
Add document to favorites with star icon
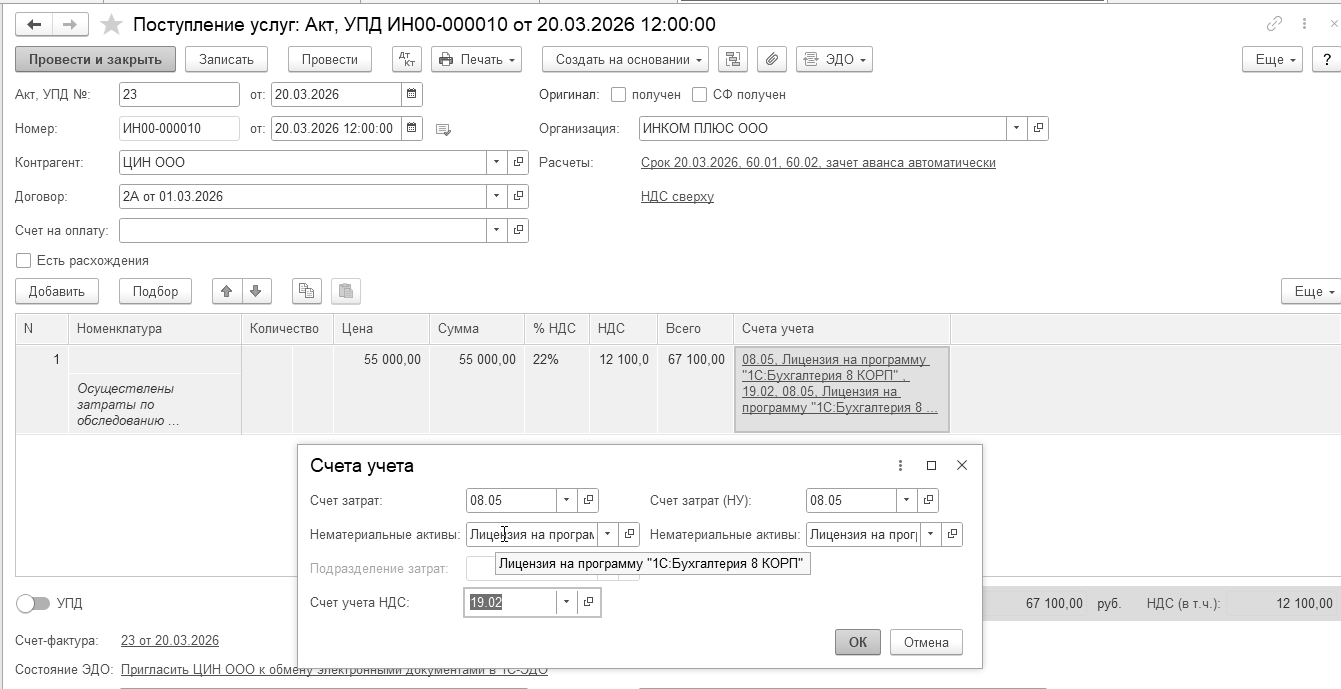tap(112, 24)
